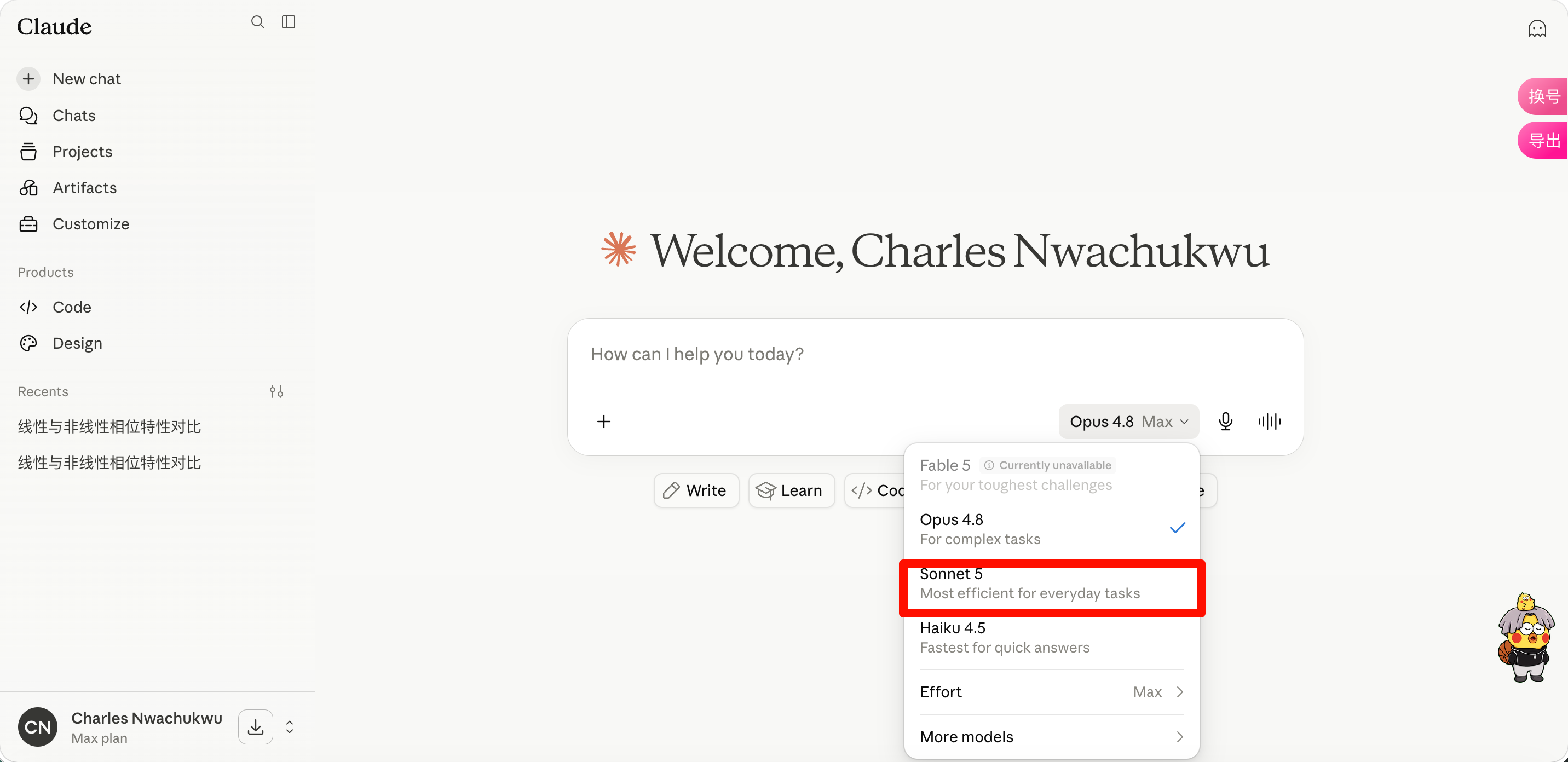
Task: Expand the More models submenu
Action: pyautogui.click(x=1052, y=737)
